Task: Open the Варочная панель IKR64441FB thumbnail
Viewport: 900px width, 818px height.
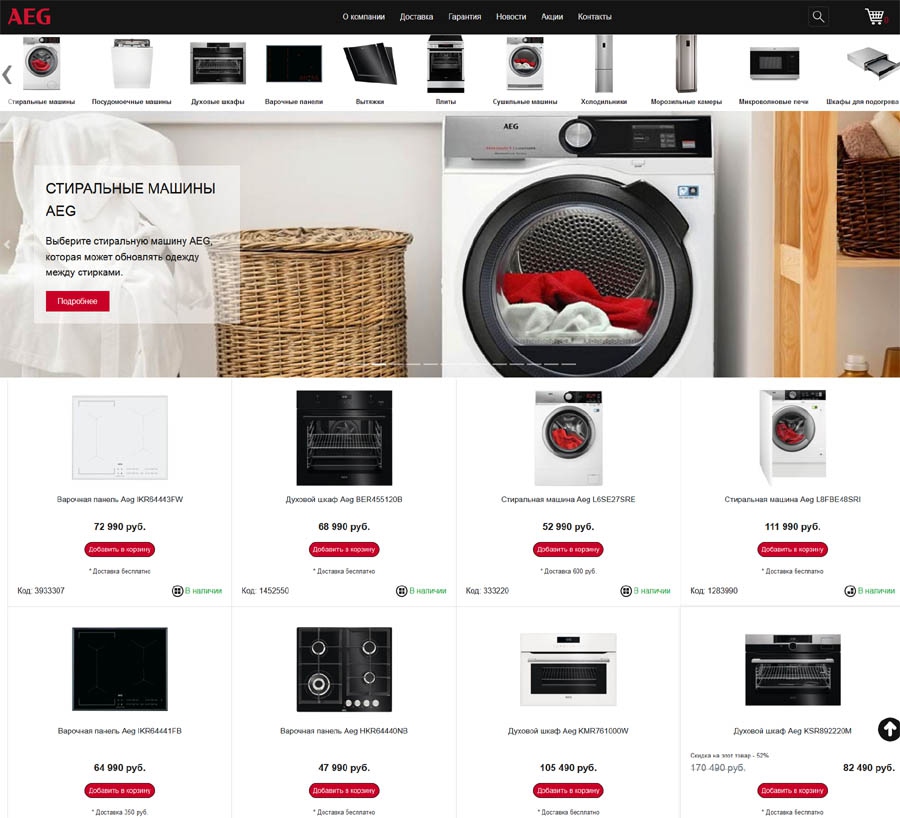Action: tap(119, 669)
